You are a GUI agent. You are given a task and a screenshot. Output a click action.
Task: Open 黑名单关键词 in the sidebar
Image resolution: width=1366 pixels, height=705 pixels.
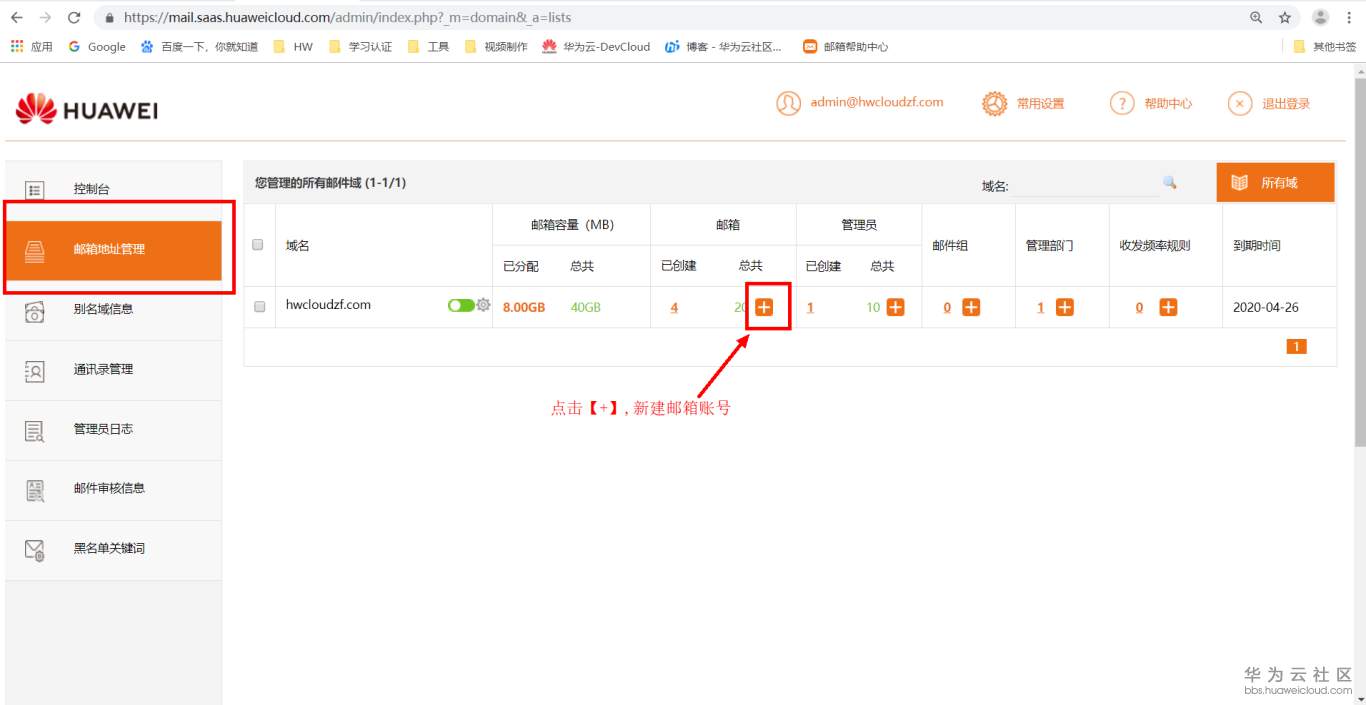click(113, 549)
